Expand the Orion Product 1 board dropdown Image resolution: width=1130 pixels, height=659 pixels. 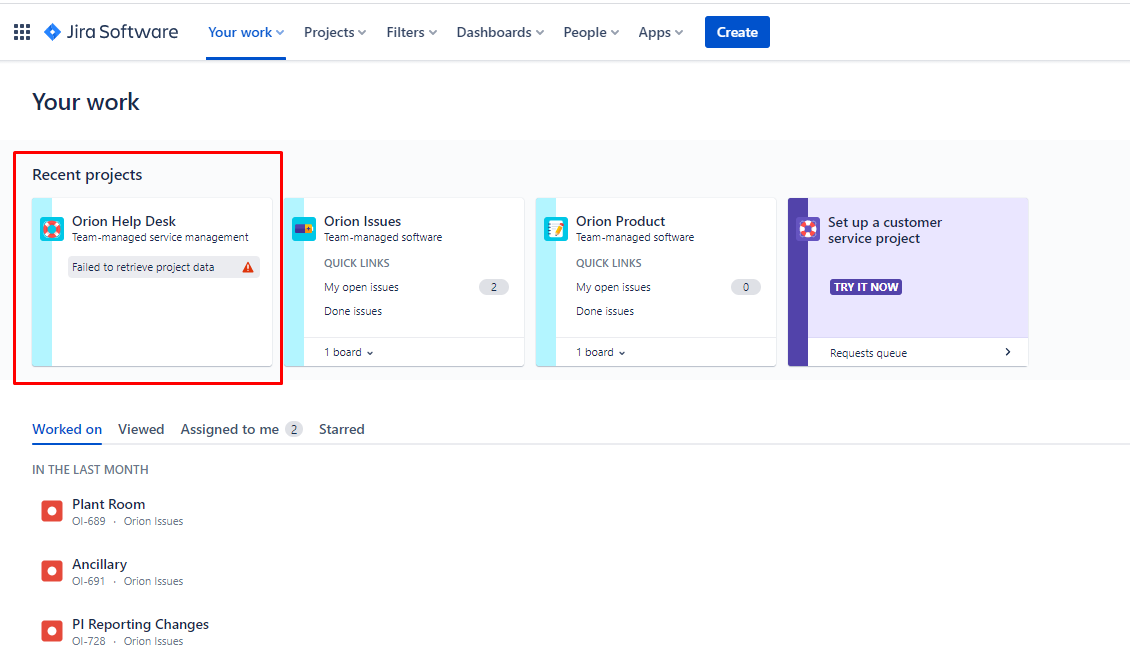click(600, 353)
